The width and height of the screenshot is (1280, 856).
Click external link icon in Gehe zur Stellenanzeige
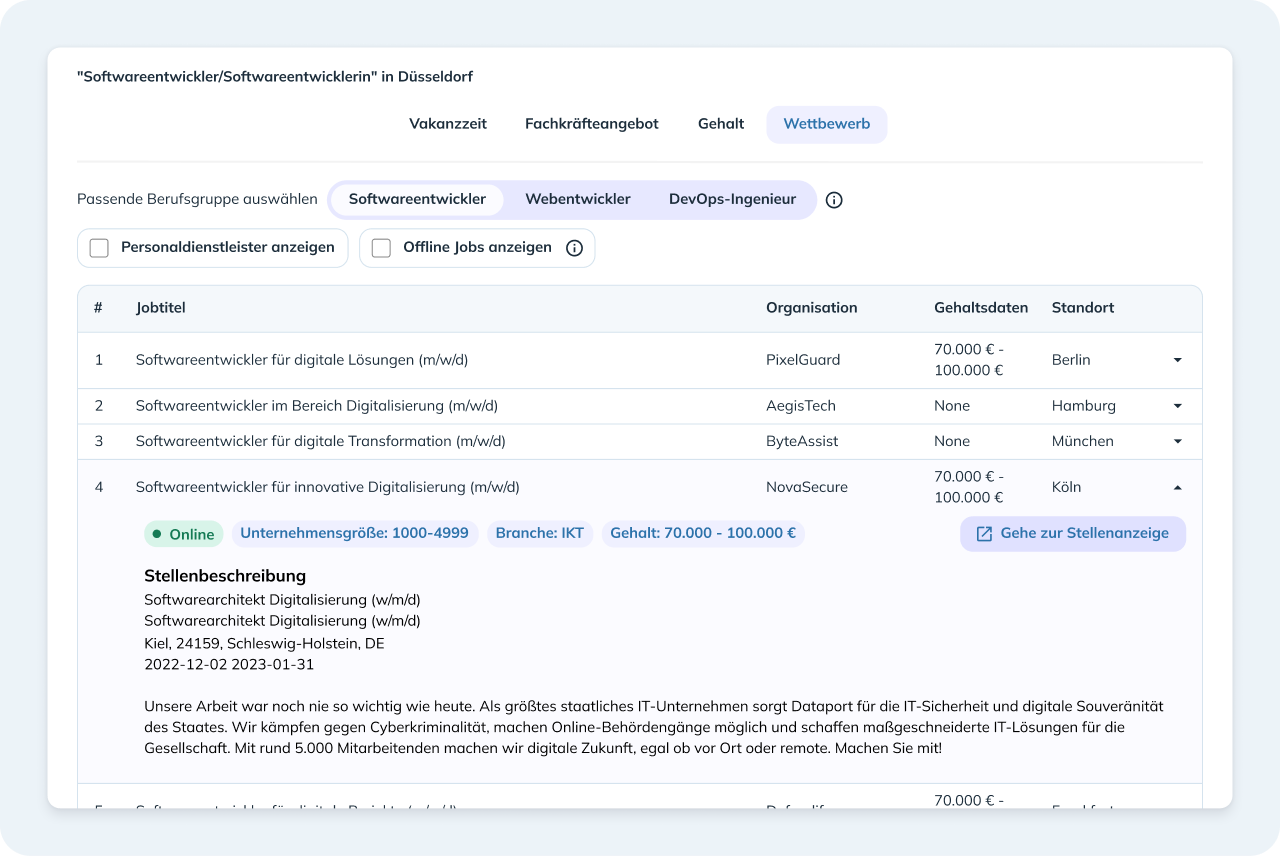coord(984,534)
